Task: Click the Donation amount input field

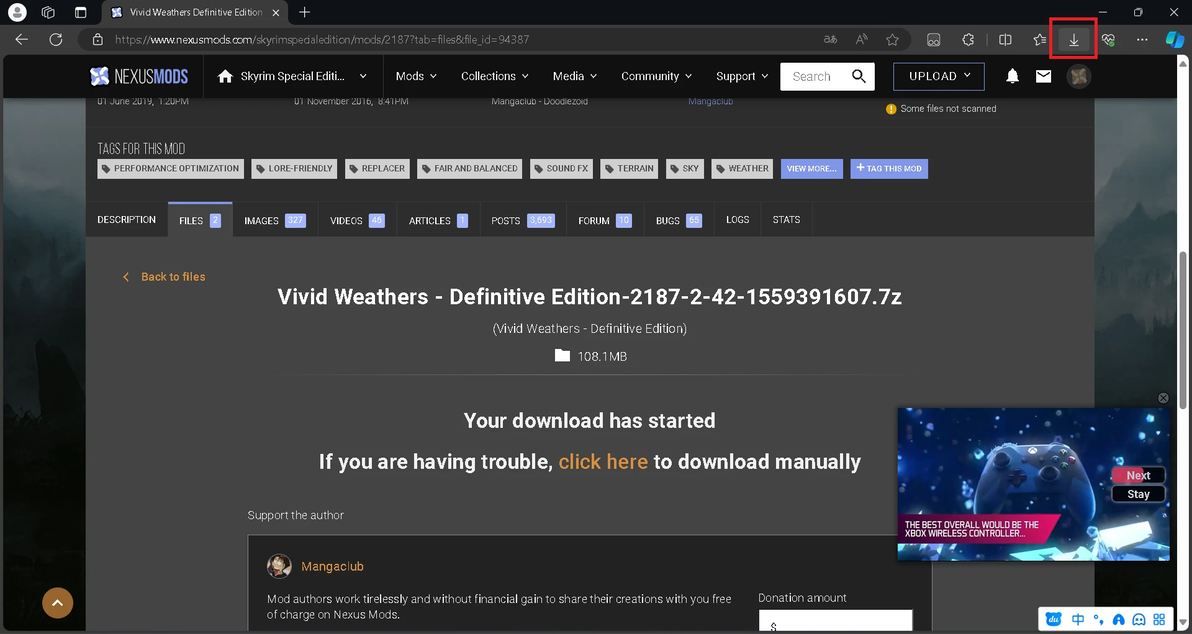Action: [835, 620]
